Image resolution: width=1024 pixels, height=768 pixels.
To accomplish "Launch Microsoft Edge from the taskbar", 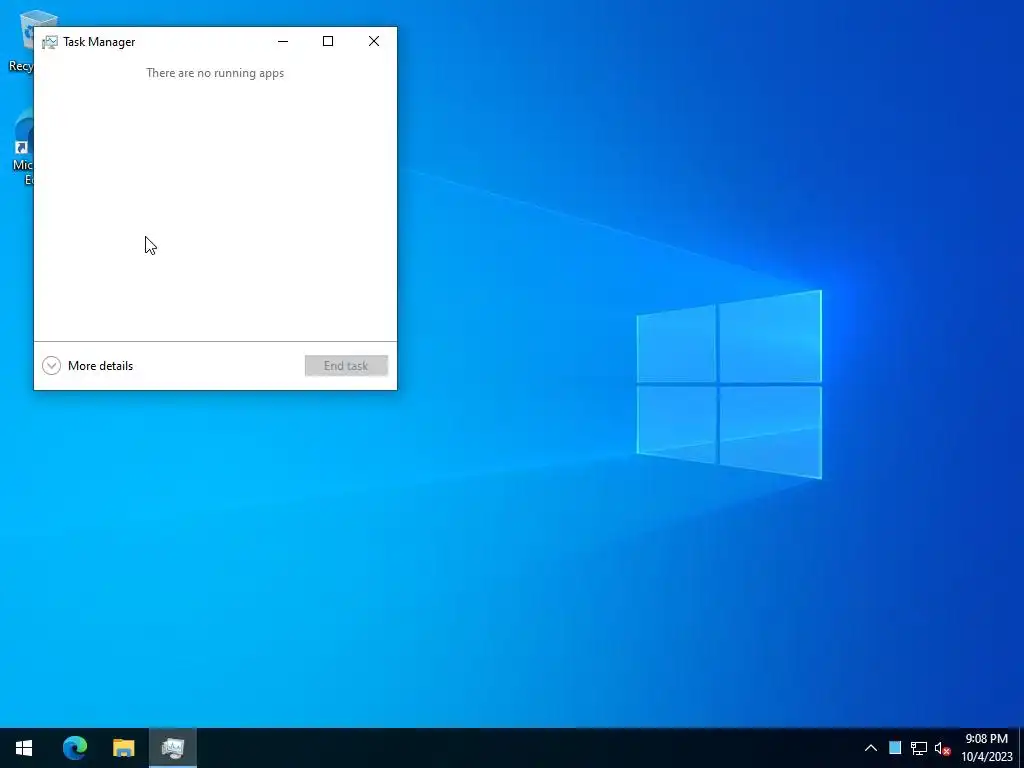I will click(74, 748).
